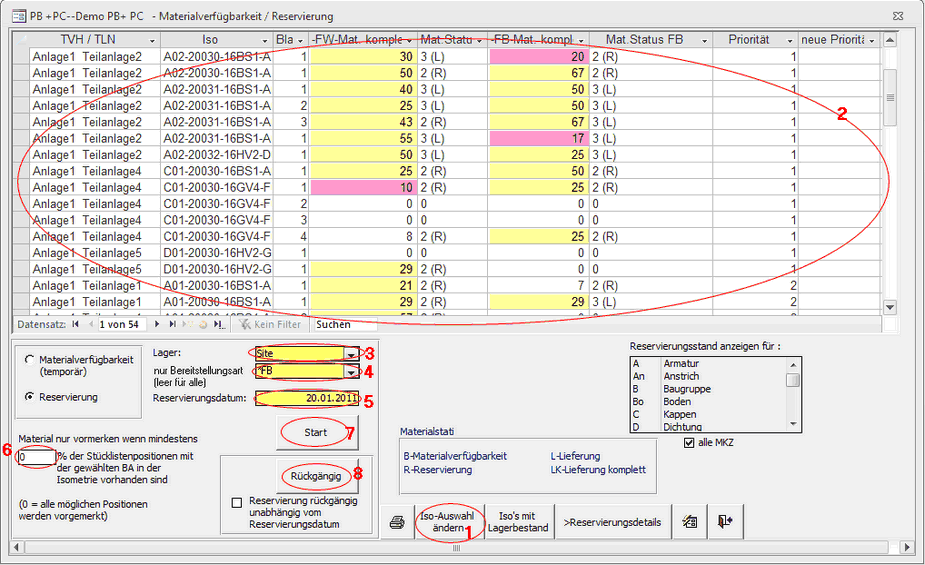Uncheck the alle MKZ checkbox
Viewport: 925px width, 565px height.
(x=688, y=443)
